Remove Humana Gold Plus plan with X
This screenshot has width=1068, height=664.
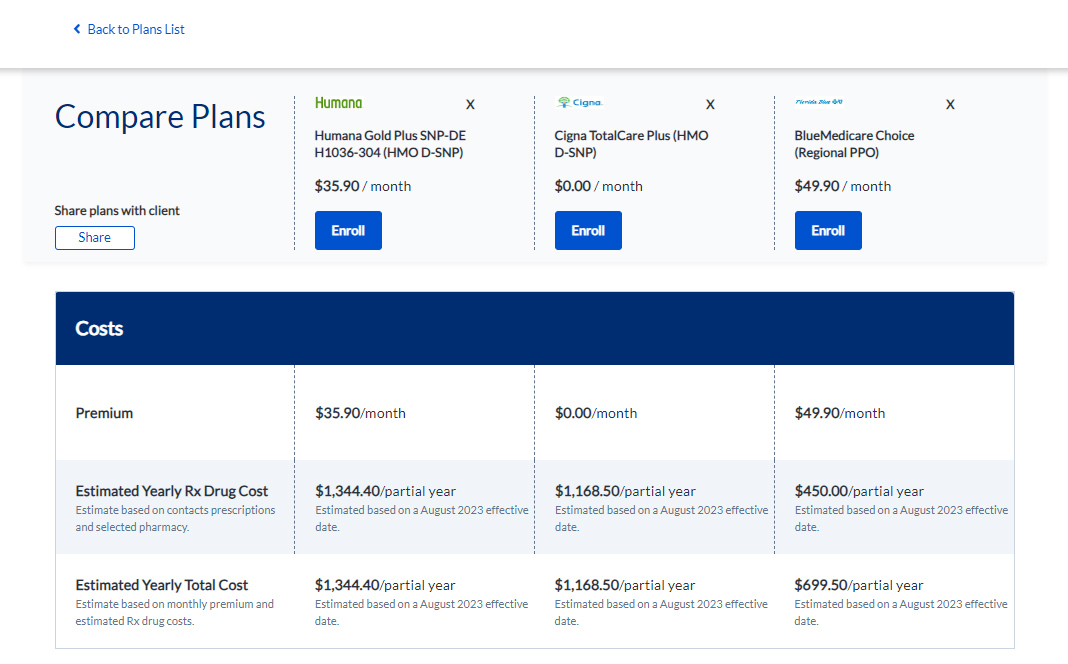point(470,104)
